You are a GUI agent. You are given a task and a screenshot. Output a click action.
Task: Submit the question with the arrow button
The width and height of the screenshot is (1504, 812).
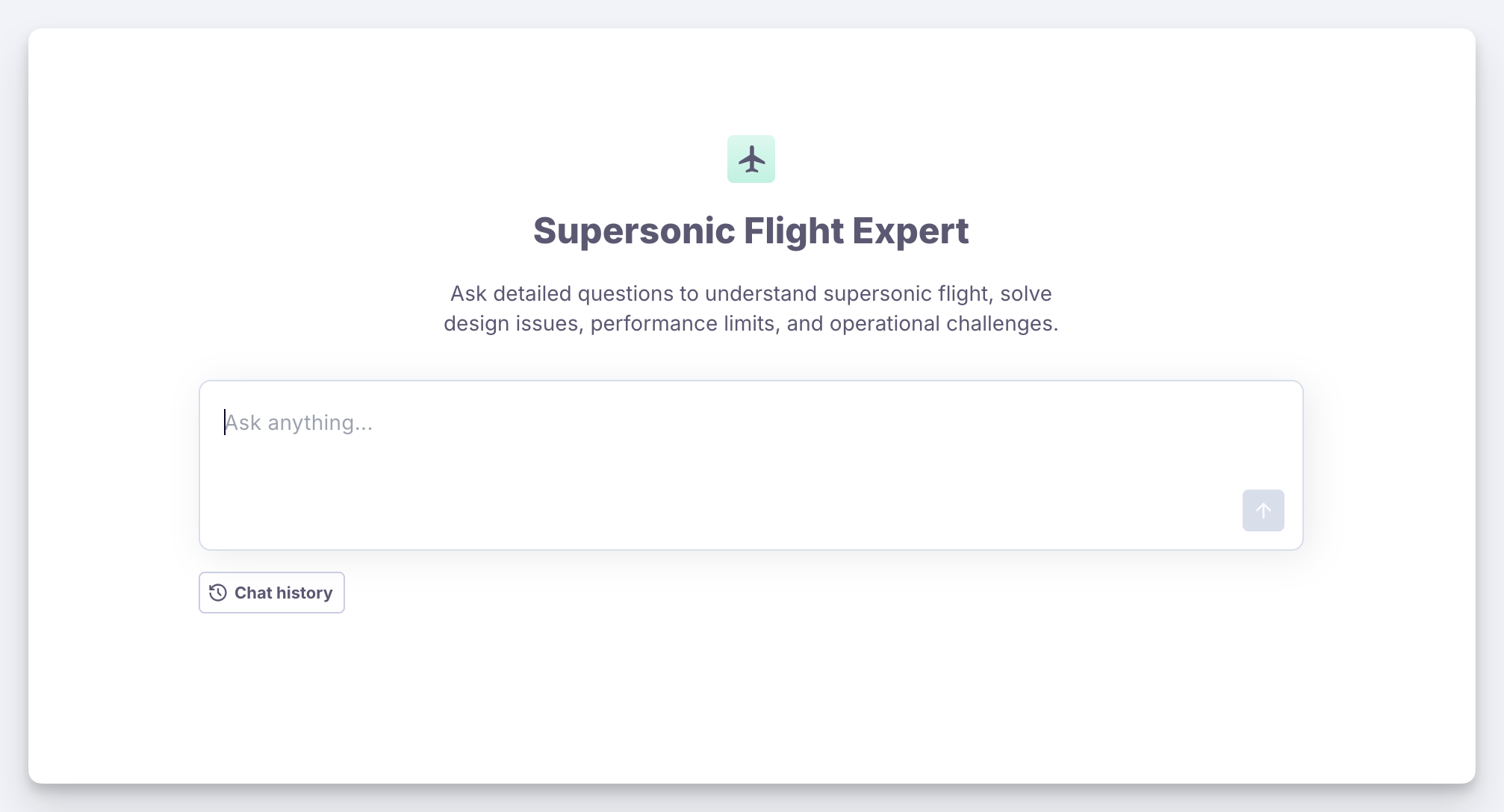(x=1263, y=510)
